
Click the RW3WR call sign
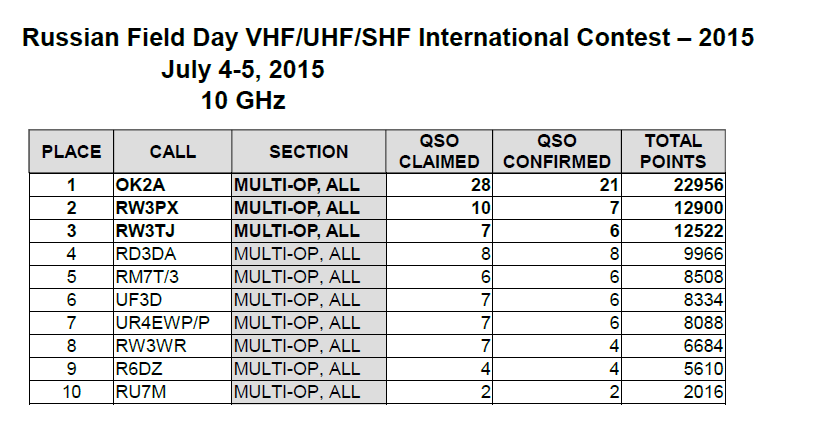click(x=151, y=346)
